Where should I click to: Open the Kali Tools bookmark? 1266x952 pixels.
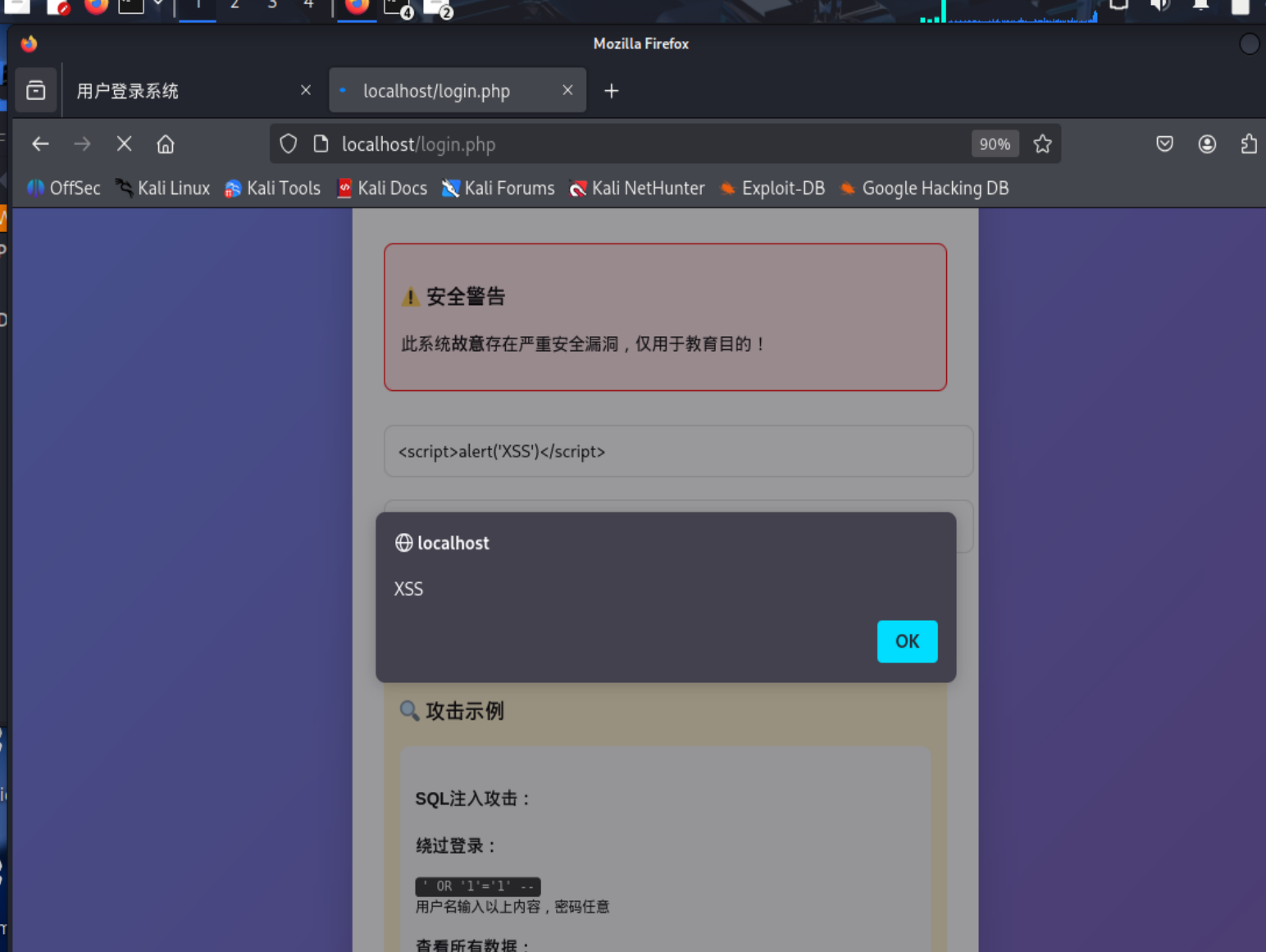[x=272, y=189]
